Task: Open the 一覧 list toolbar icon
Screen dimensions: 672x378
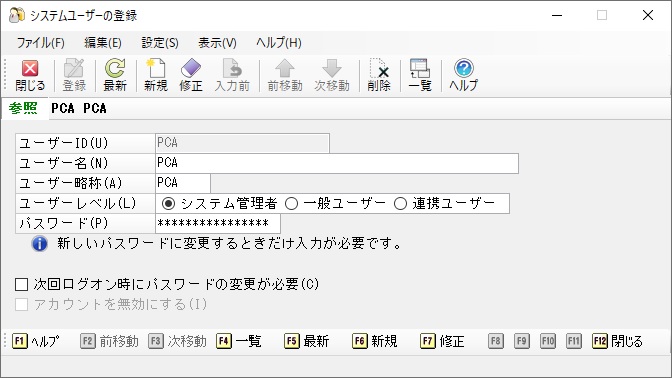Action: pyautogui.click(x=420, y=69)
